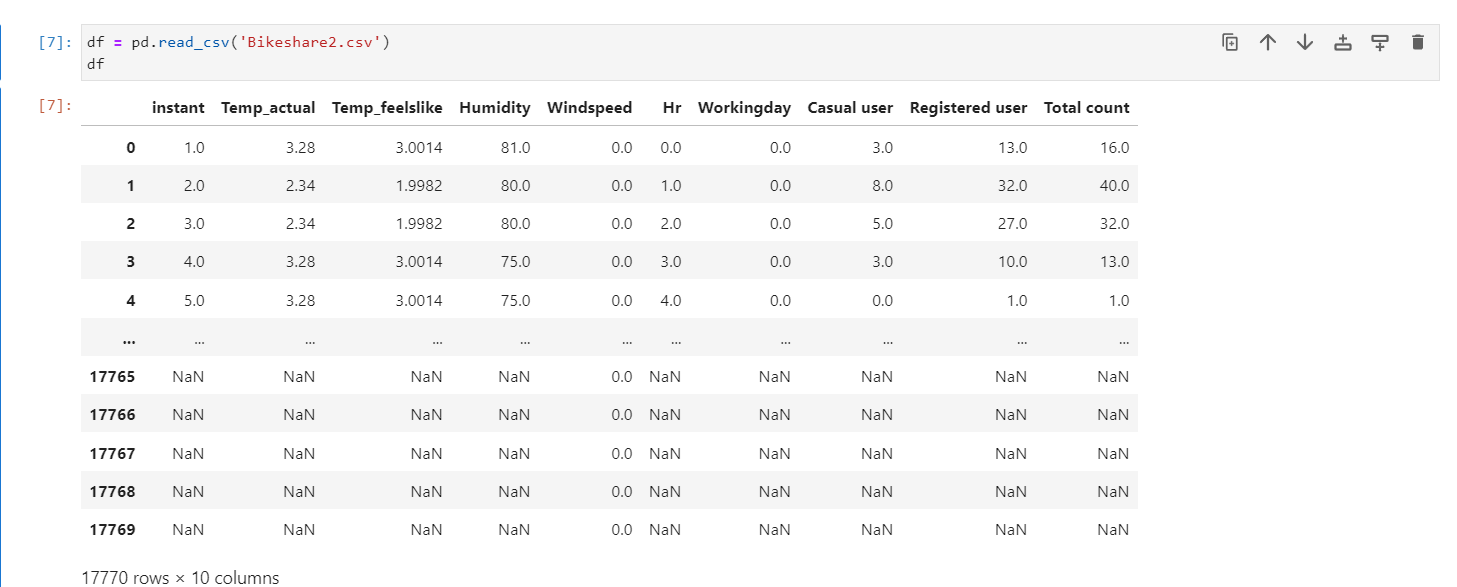This screenshot has height=587, width=1457.
Task: Collapse the input area via its [7] prompt
Action: 52,41
